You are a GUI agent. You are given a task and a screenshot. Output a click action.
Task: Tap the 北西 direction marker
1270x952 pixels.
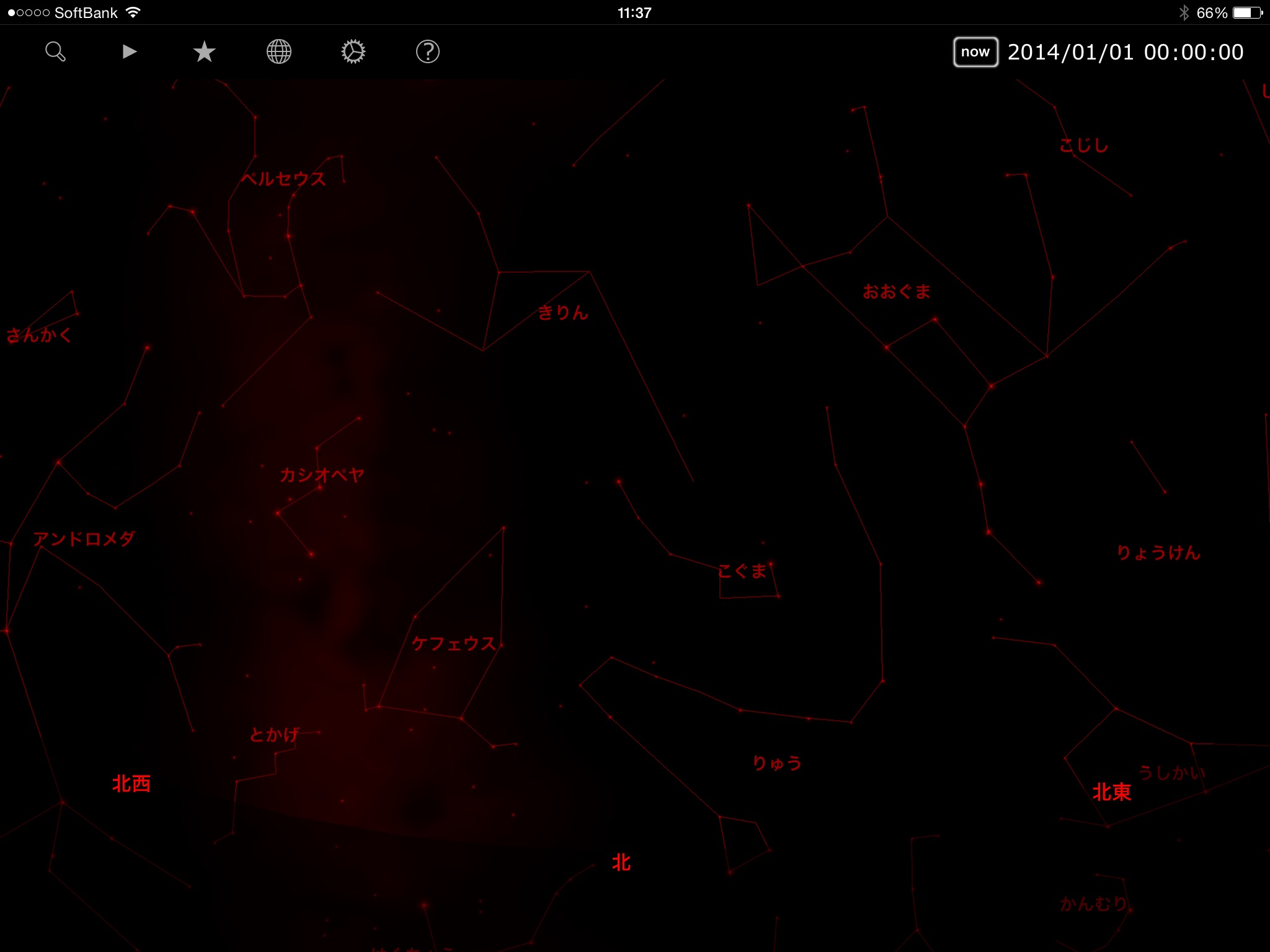[131, 783]
